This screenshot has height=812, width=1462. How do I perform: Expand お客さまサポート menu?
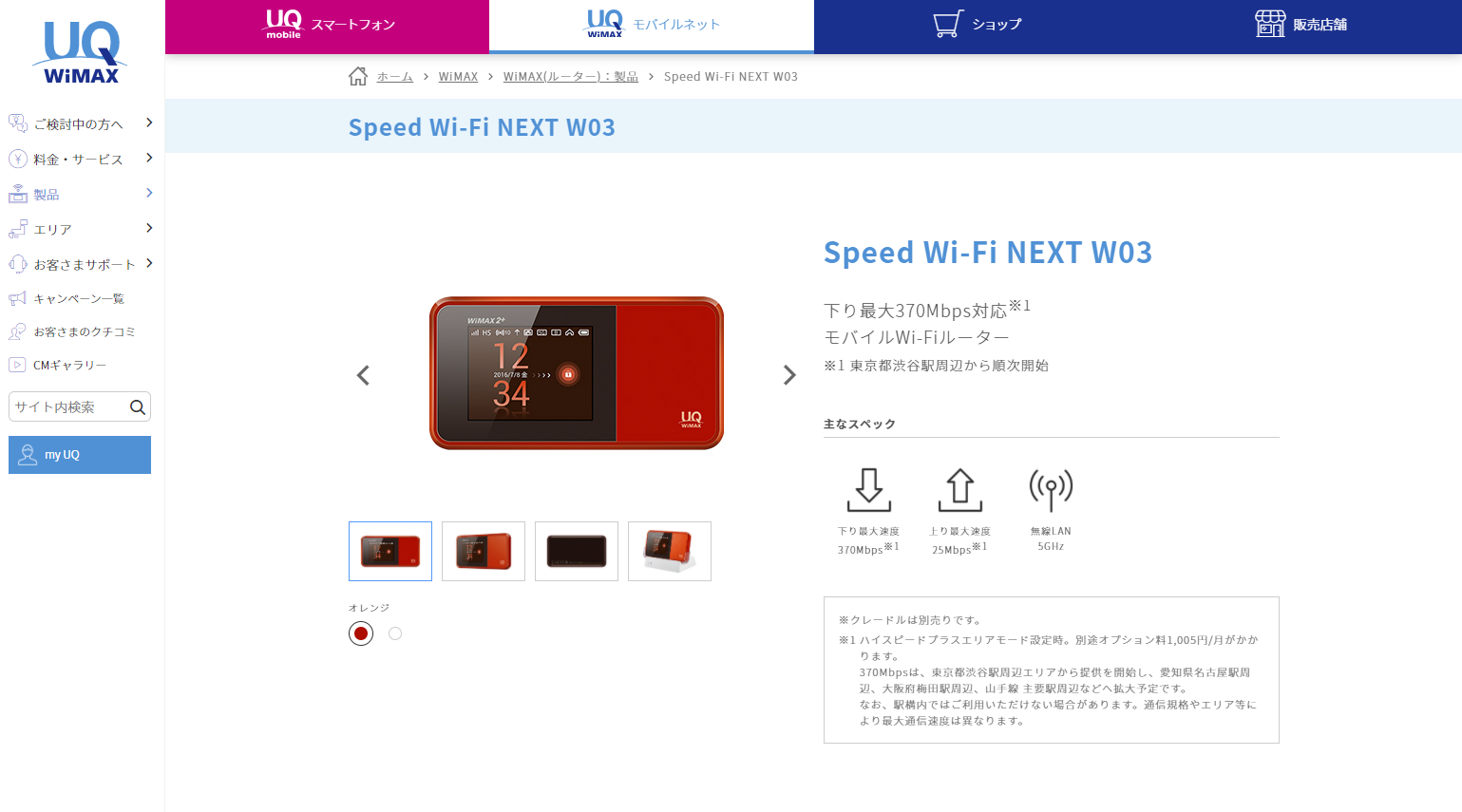(x=80, y=264)
